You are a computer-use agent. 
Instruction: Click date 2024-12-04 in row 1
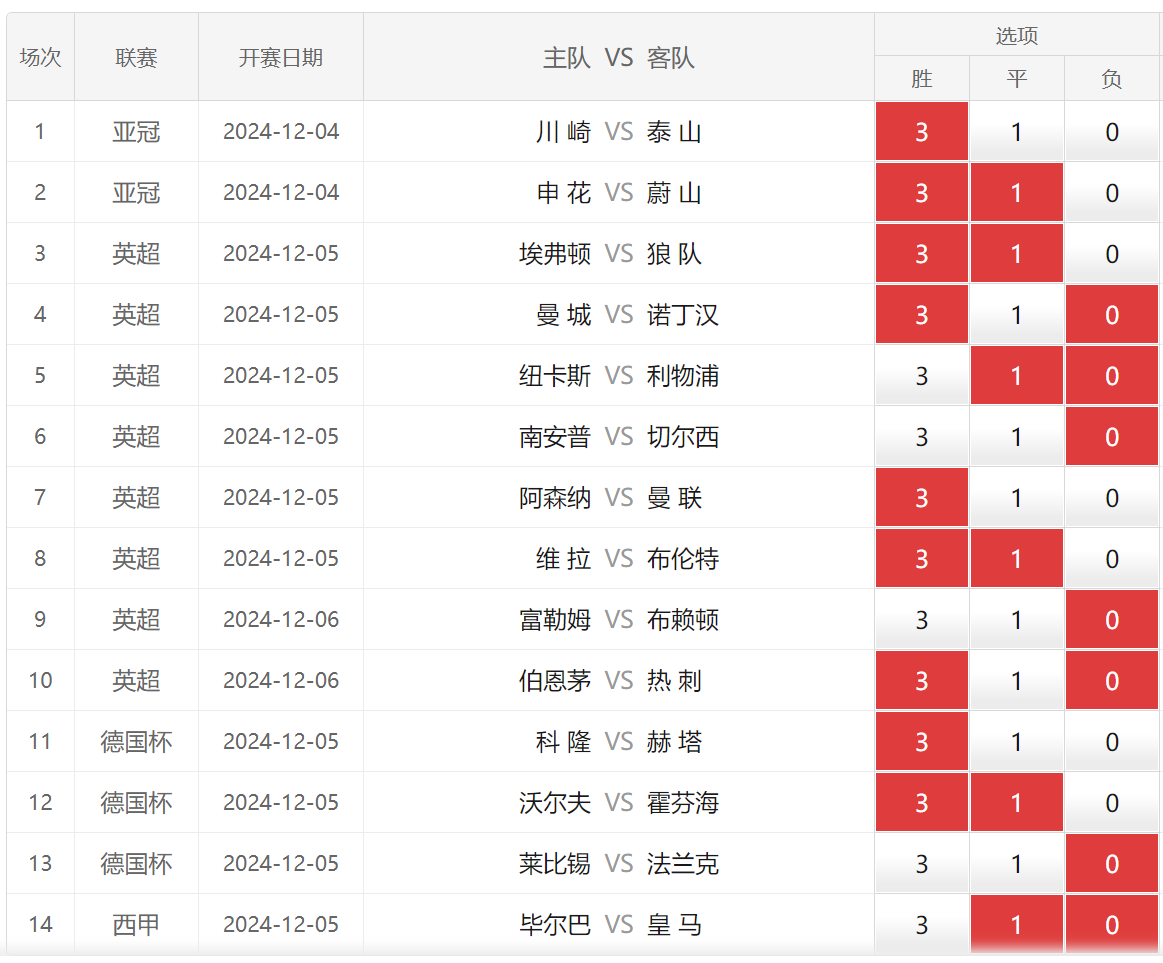(280, 131)
